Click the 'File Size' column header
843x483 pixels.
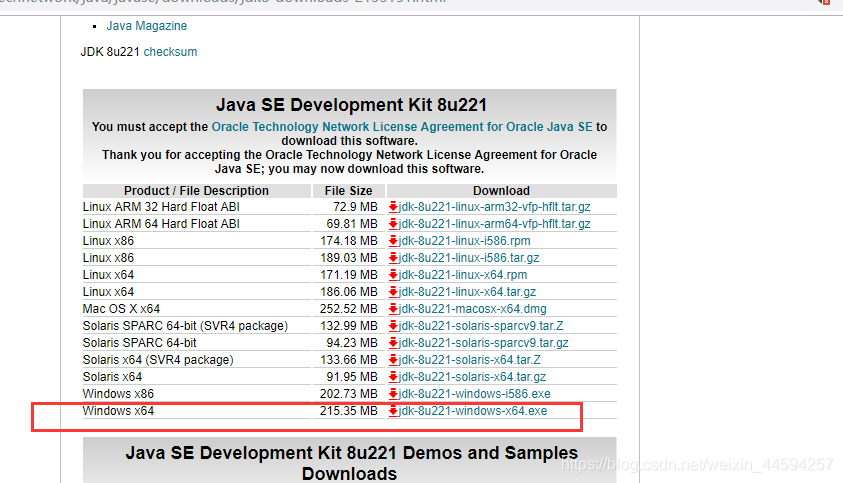tap(348, 191)
